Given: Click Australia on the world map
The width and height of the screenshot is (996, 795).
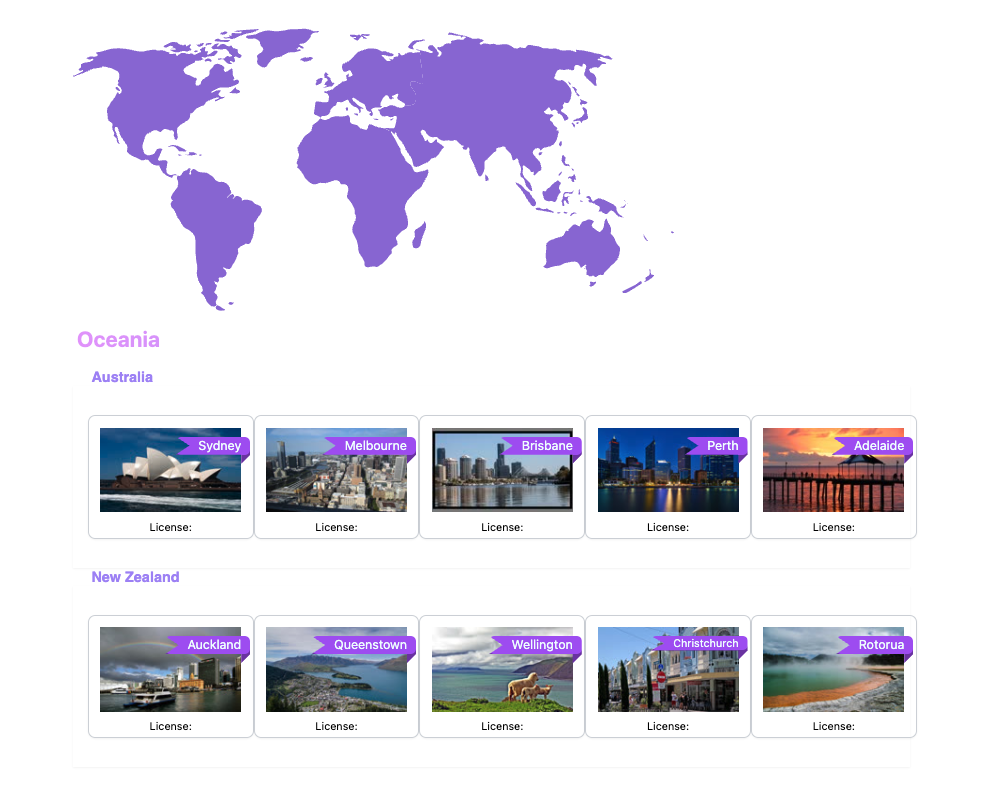Looking at the screenshot, I should pos(581,249).
